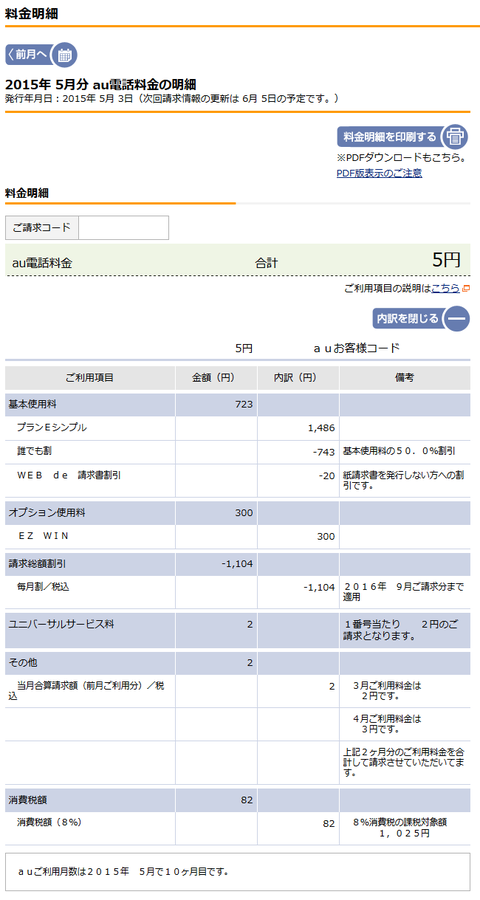Select the ユニバーサルサービス料 row
The image size is (480, 900).
tap(238, 630)
